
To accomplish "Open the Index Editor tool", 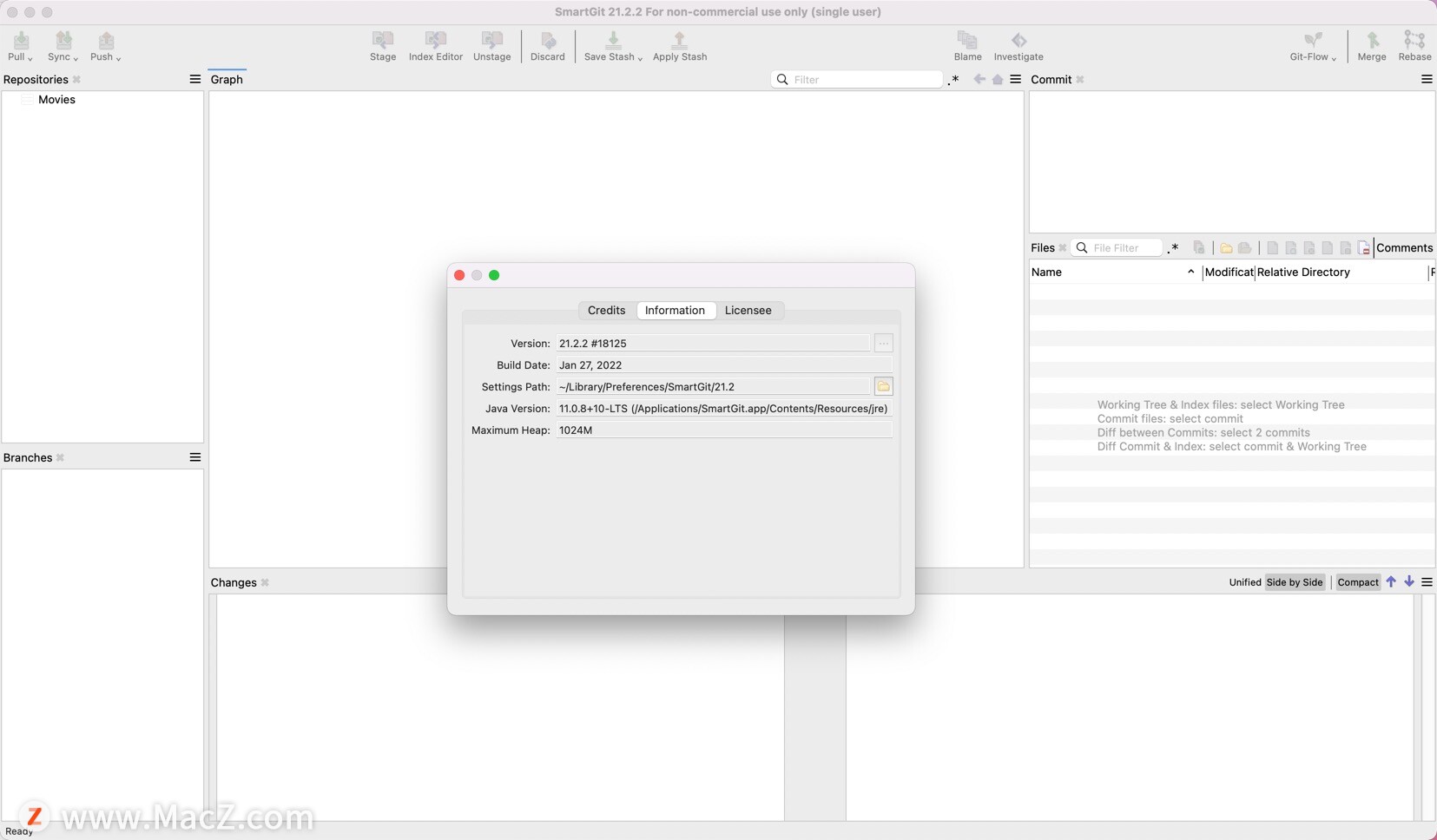I will pos(436,46).
